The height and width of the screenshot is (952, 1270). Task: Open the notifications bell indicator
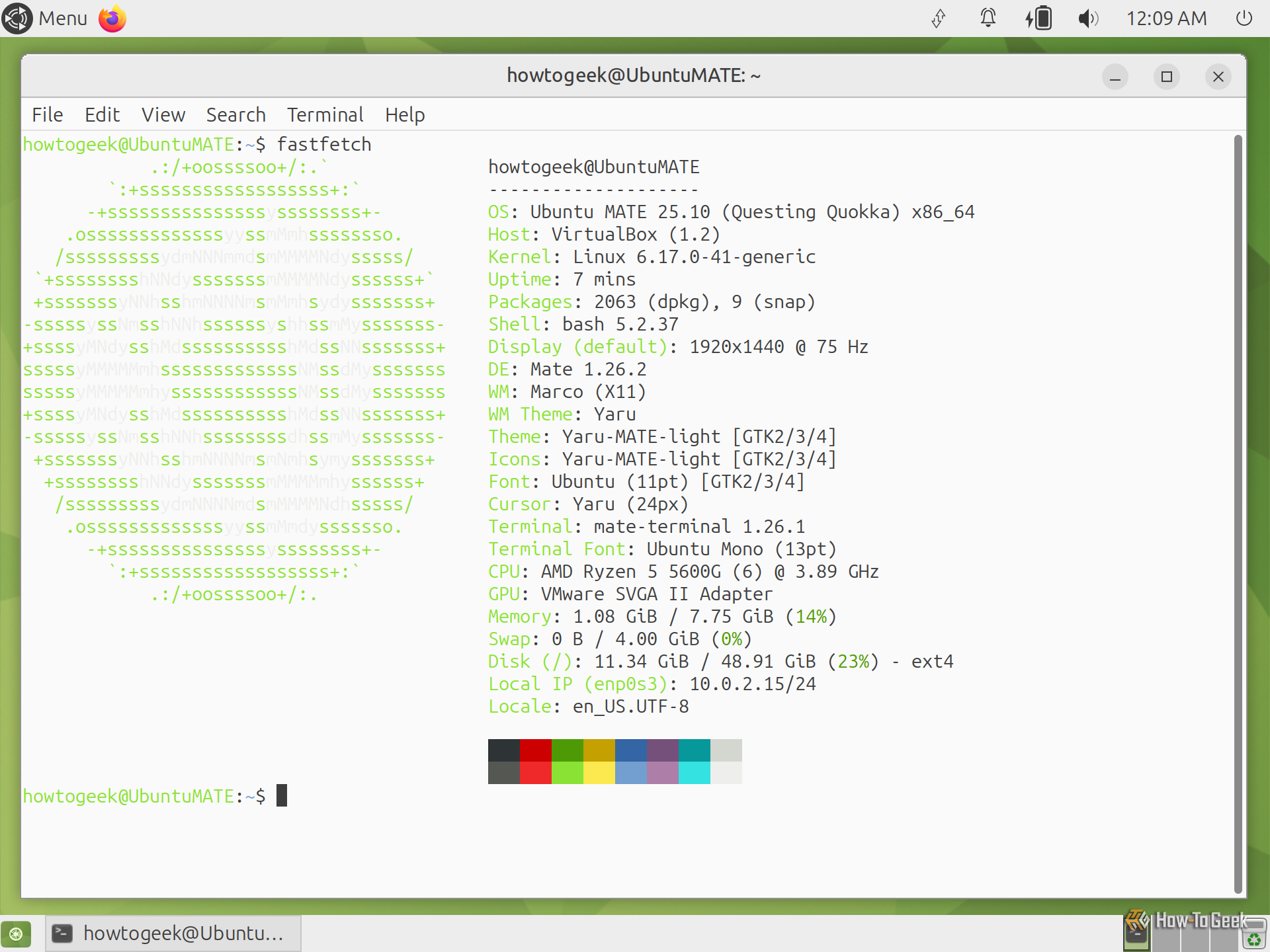pyautogui.click(x=988, y=19)
